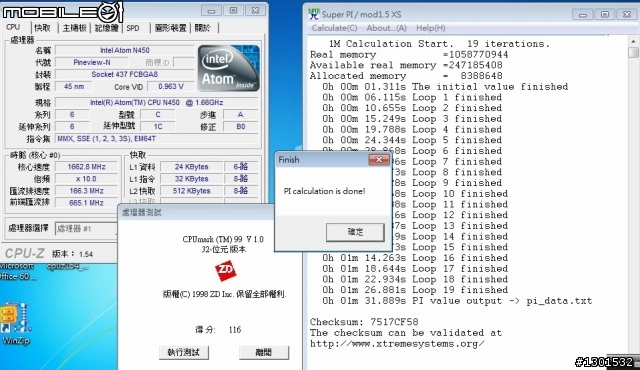
Task: Click the 45 nm process value
Action: click(x=74, y=86)
